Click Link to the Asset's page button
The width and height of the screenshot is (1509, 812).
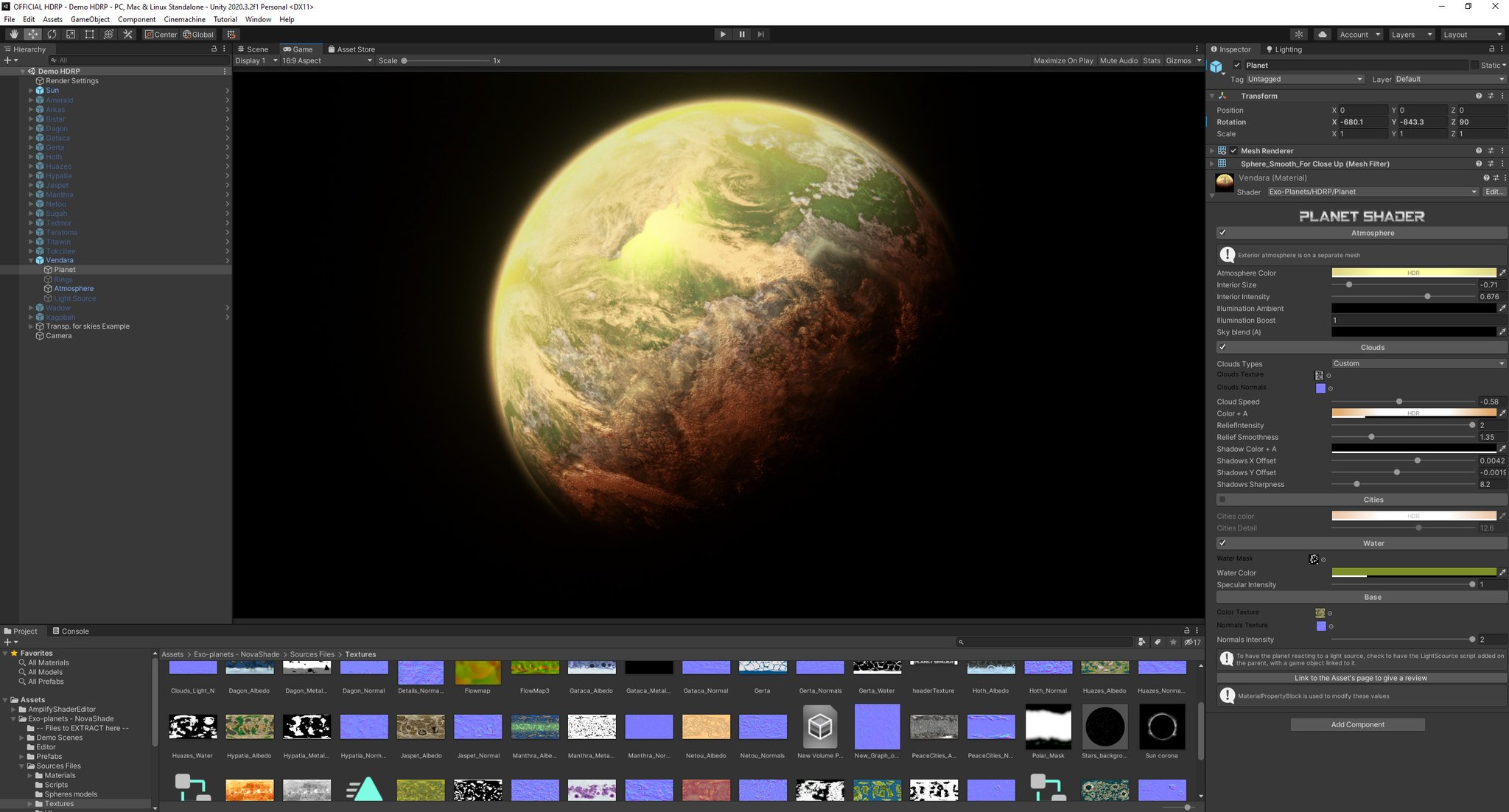click(1360, 678)
